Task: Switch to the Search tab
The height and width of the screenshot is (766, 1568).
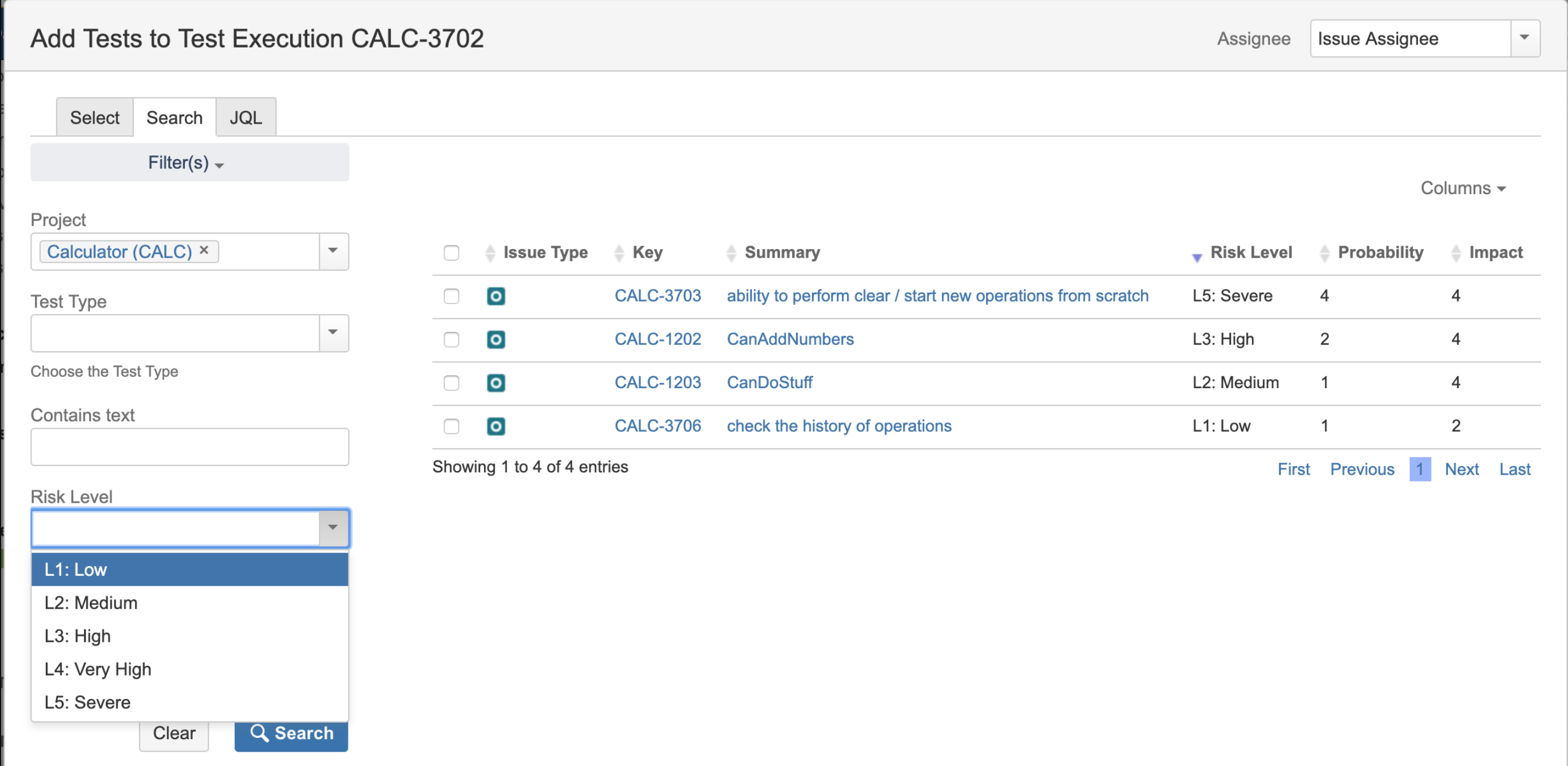Action: [174, 117]
